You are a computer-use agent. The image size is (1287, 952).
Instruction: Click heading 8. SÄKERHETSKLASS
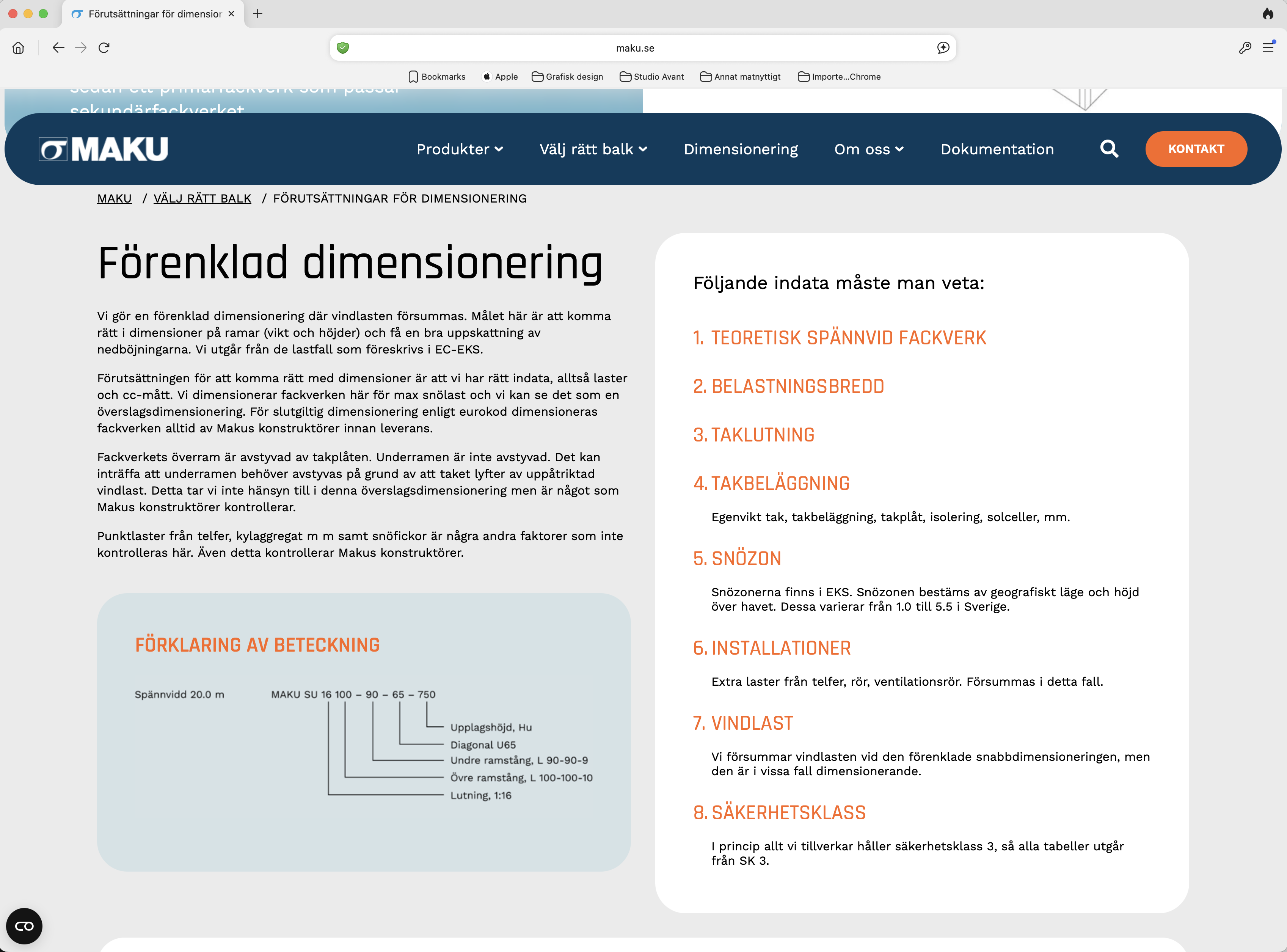click(x=780, y=812)
